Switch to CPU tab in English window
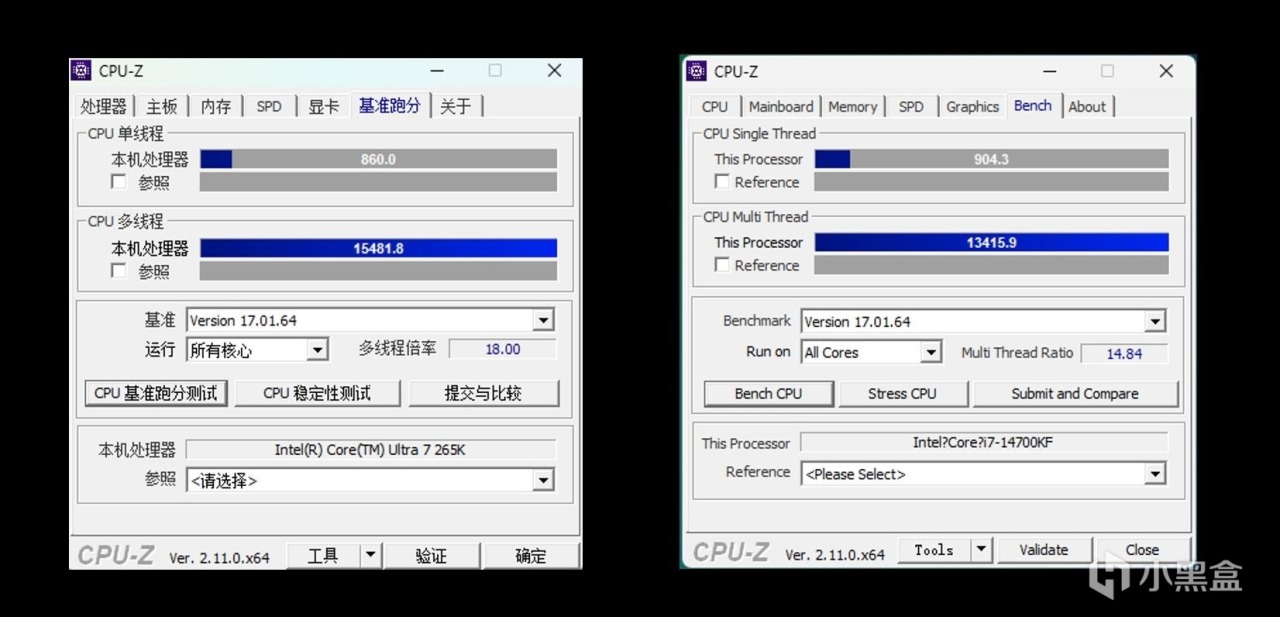This screenshot has height=617, width=1280. [x=715, y=107]
